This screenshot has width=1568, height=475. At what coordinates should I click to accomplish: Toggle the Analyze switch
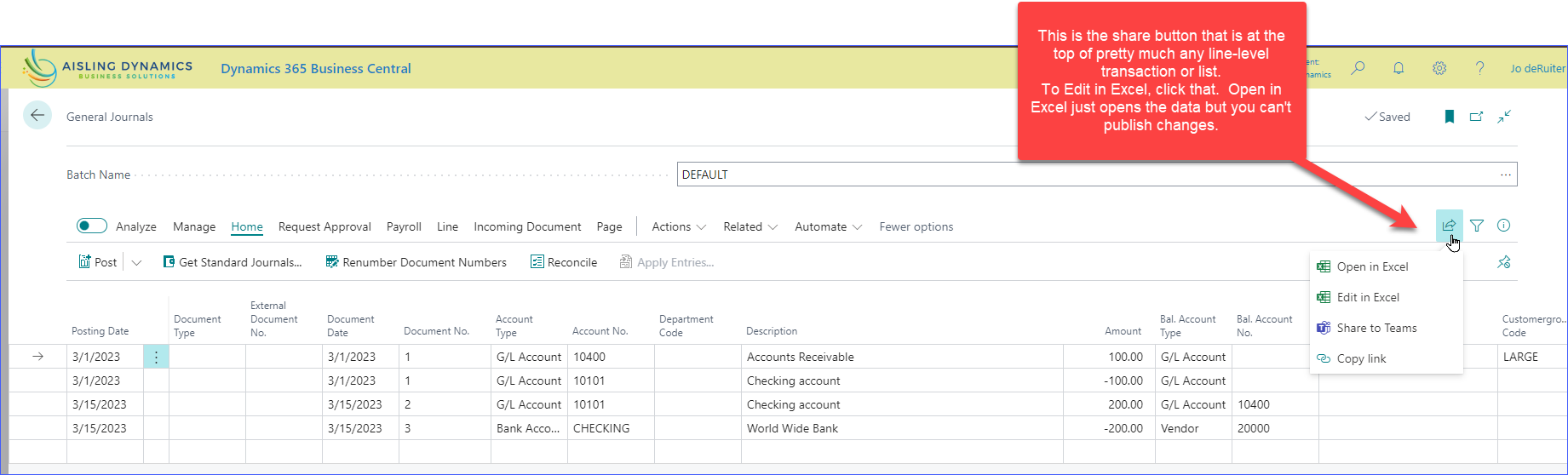tap(92, 226)
